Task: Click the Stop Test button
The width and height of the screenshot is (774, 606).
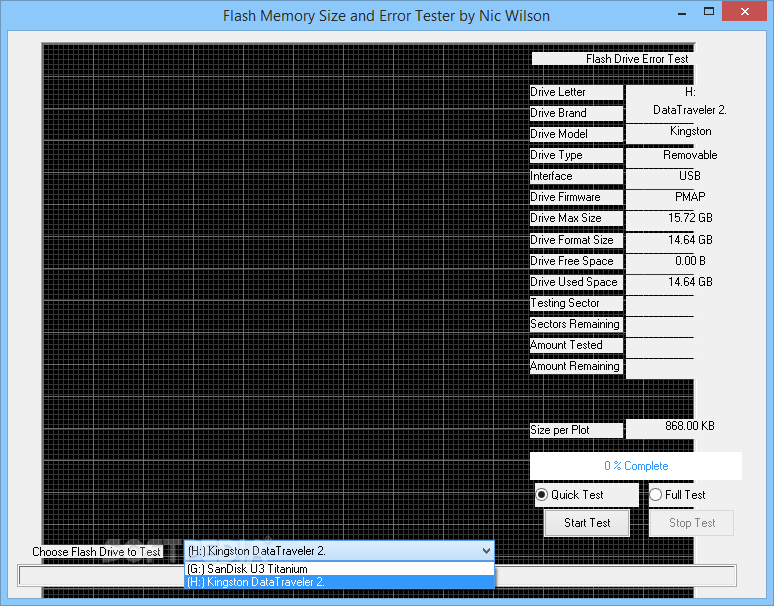Action: click(x=692, y=523)
